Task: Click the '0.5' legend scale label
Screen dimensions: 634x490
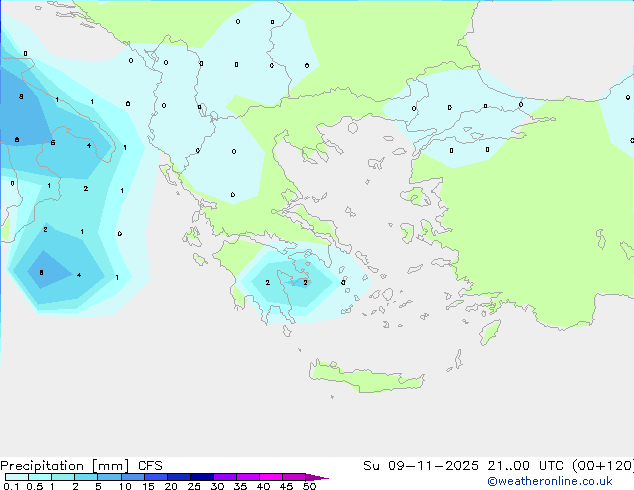Action: (34, 486)
